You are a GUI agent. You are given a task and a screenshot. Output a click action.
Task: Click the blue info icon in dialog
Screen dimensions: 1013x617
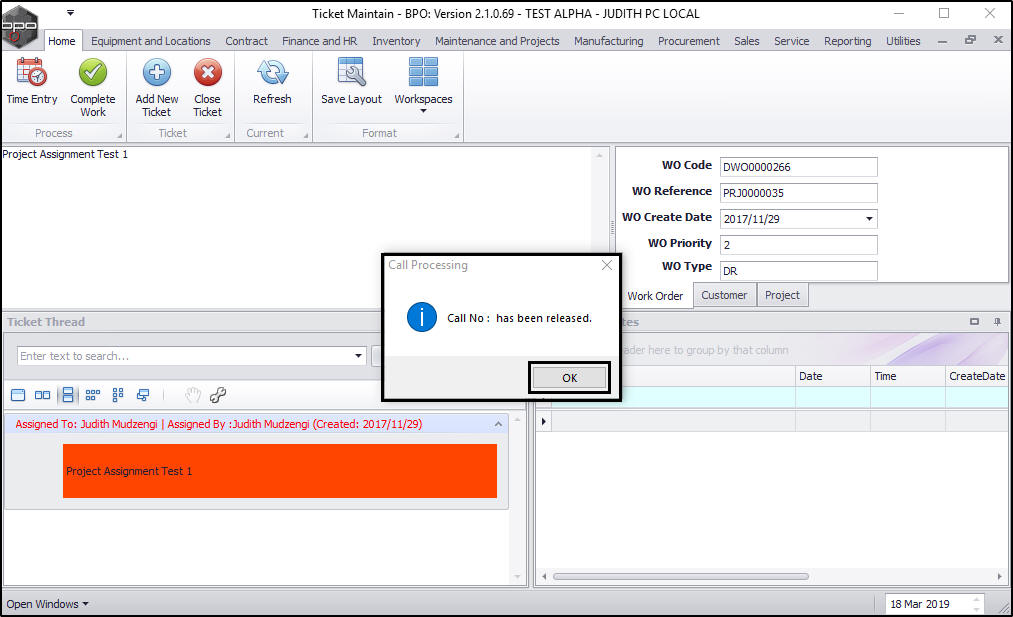coord(422,317)
